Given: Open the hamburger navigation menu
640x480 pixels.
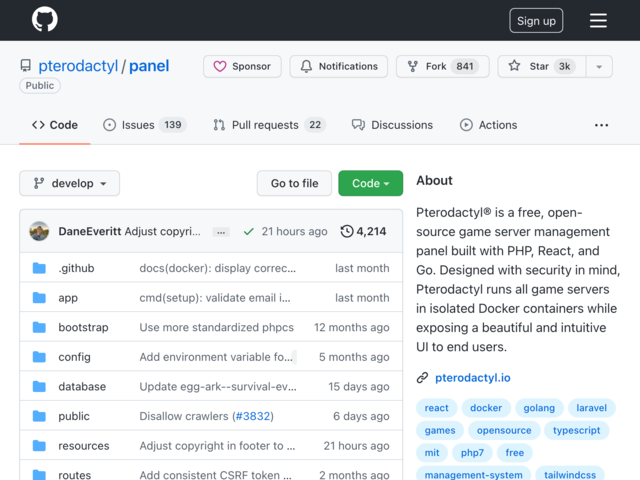Looking at the screenshot, I should pyautogui.click(x=598, y=20).
